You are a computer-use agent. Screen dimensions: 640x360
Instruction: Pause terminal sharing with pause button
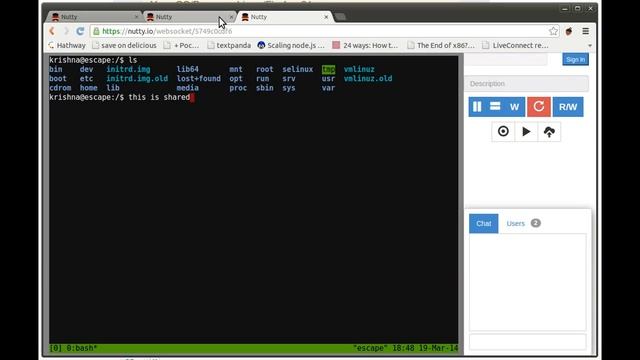pyautogui.click(x=477, y=107)
